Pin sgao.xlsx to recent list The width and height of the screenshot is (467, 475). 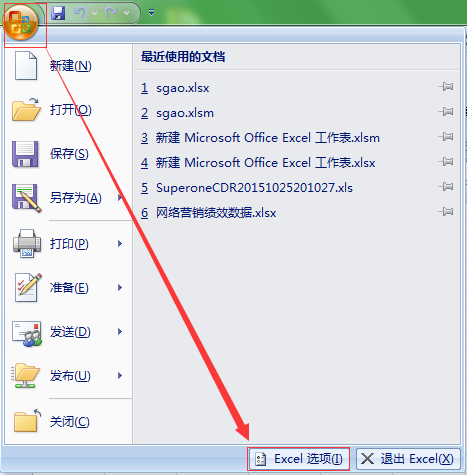click(x=446, y=87)
